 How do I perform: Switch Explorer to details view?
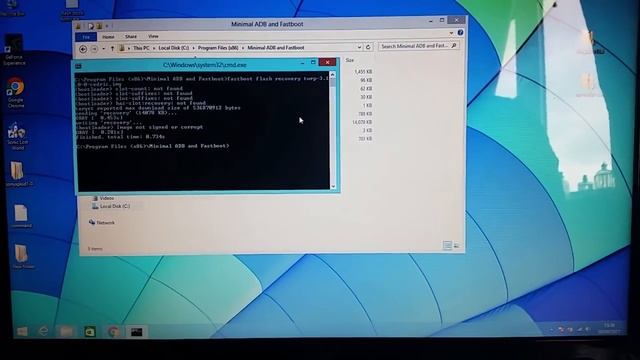(x=447, y=245)
